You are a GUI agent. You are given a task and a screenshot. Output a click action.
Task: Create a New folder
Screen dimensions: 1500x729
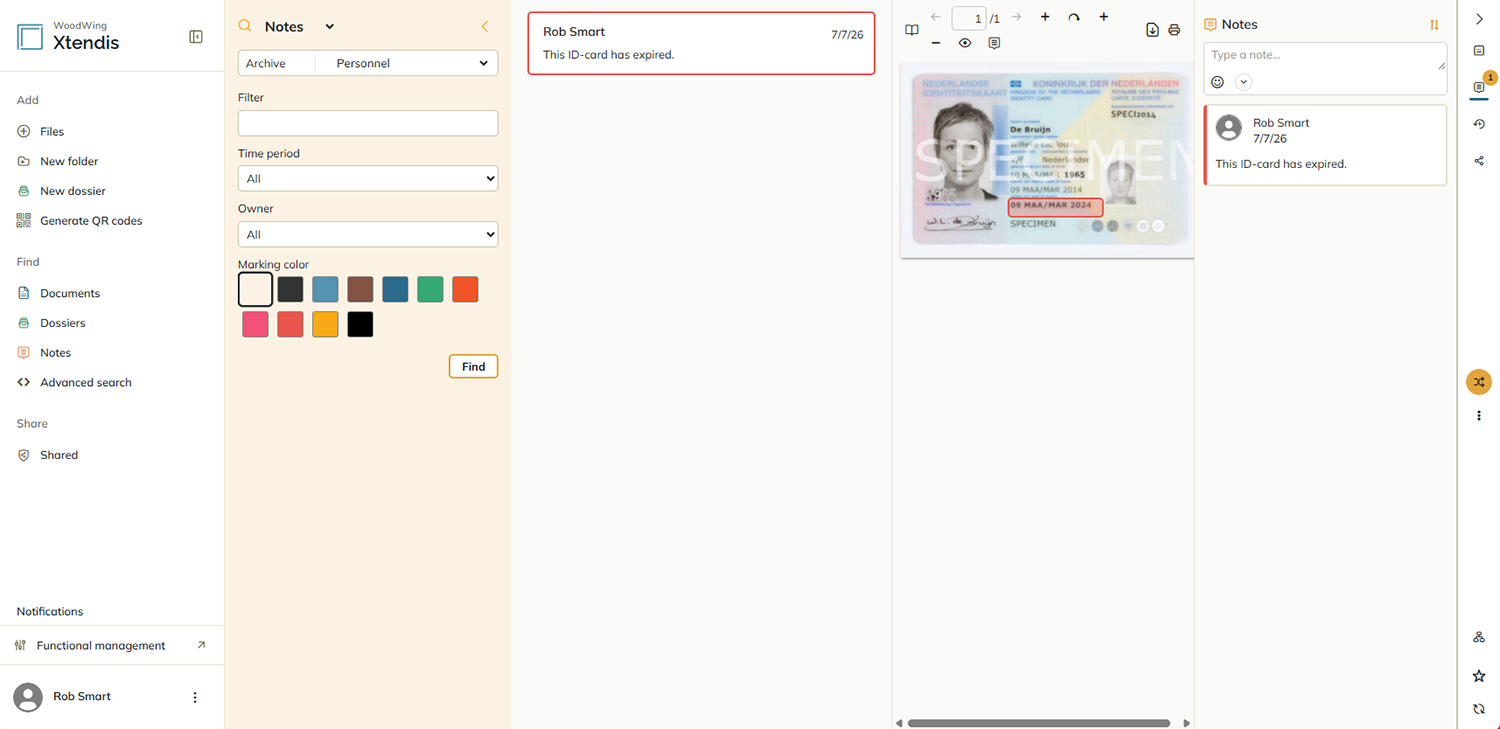pos(58,161)
